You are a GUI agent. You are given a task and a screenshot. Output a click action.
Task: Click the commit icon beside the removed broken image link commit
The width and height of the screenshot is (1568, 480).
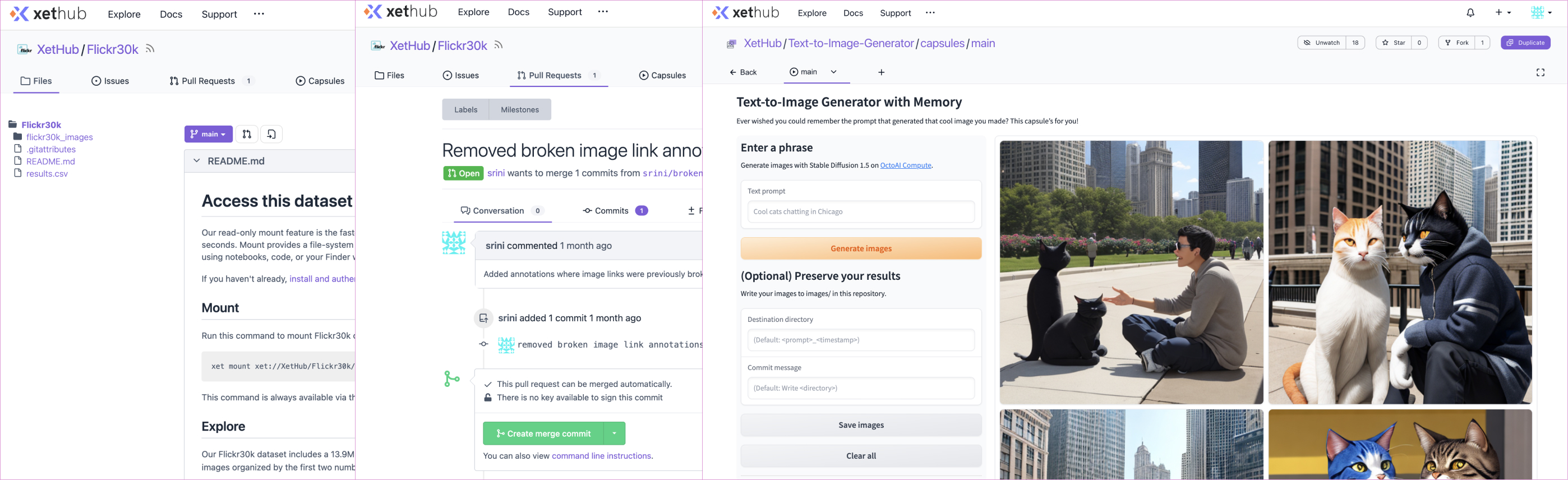(483, 344)
